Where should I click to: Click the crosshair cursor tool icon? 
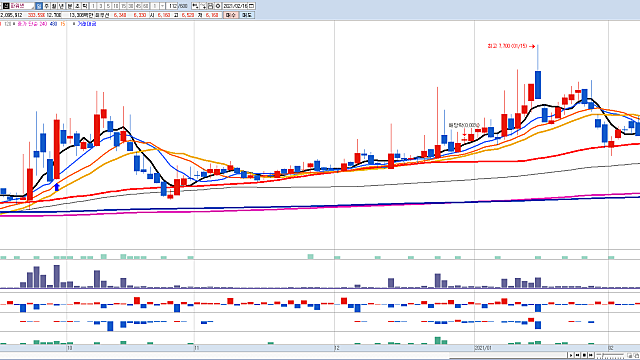[x=203, y=6]
